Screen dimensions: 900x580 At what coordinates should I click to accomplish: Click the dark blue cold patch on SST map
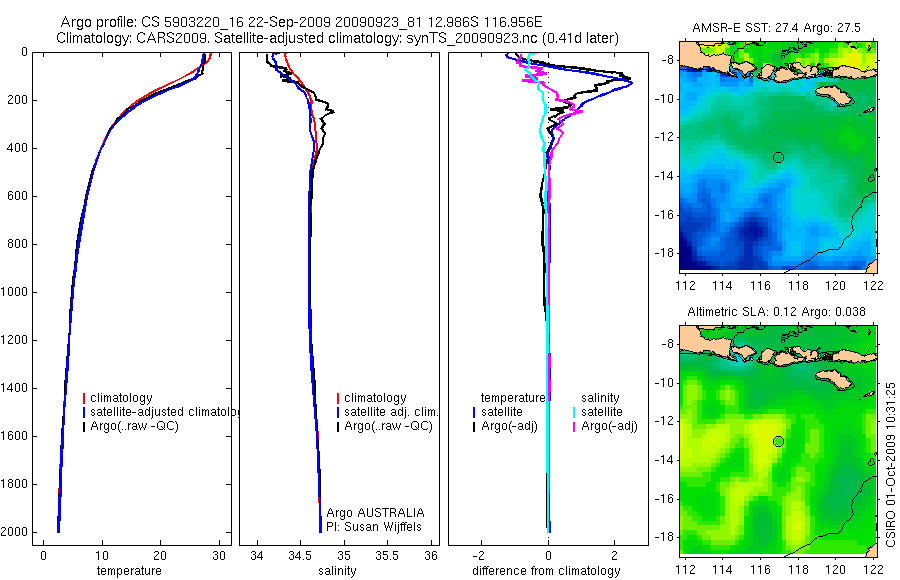tap(752, 231)
